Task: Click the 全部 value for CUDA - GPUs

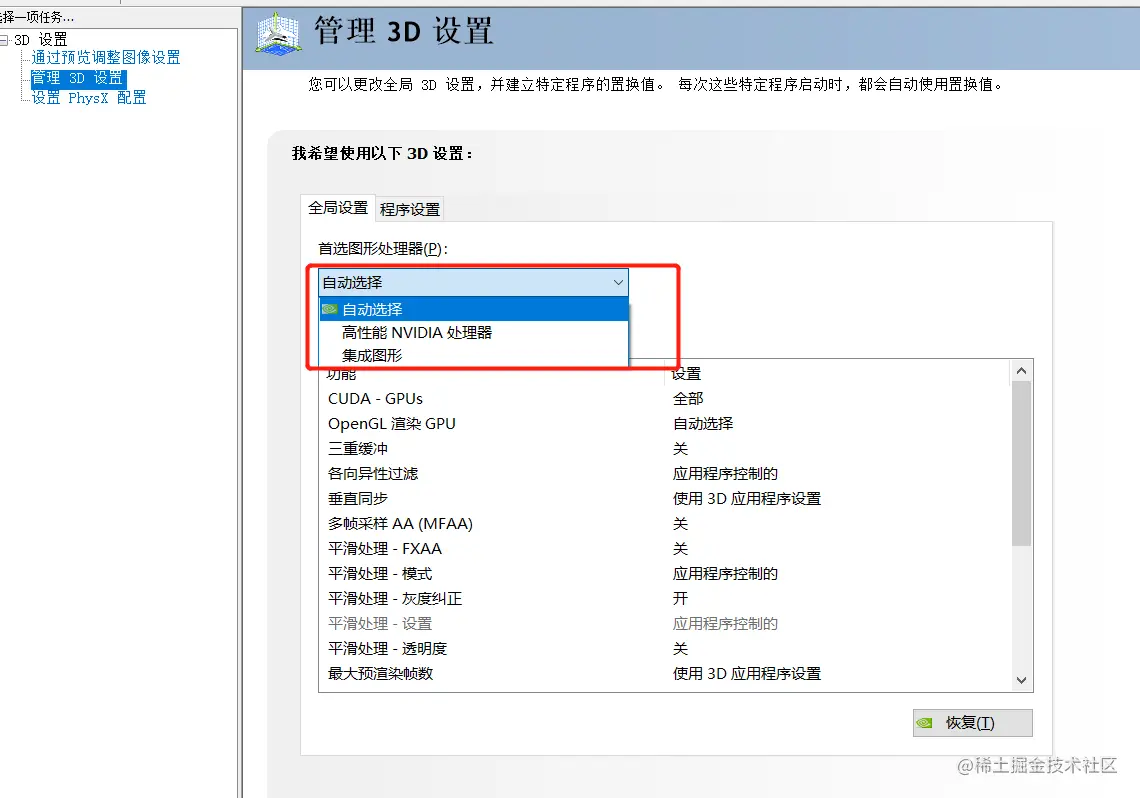Action: (688, 398)
